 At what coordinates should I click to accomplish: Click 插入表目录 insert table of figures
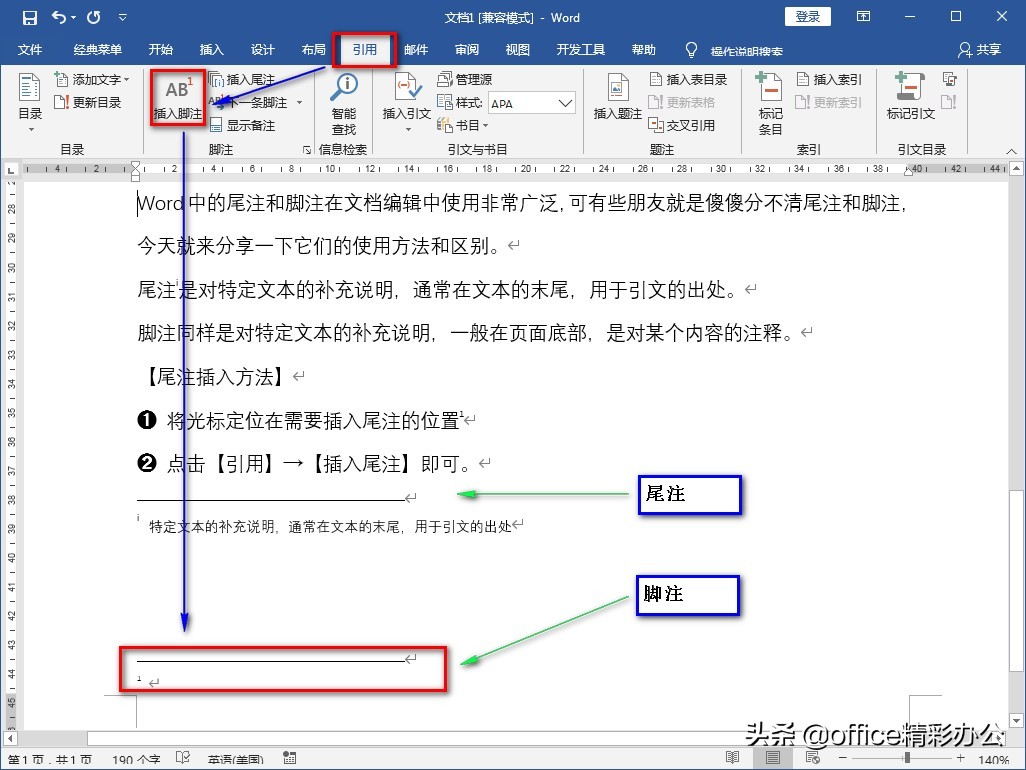[x=688, y=80]
